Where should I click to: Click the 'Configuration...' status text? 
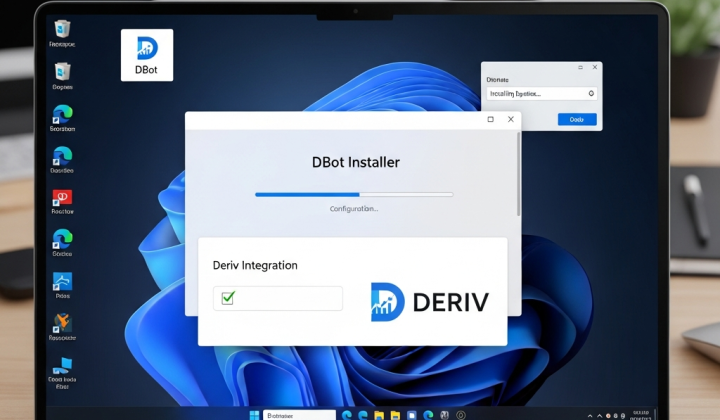pyautogui.click(x=354, y=209)
